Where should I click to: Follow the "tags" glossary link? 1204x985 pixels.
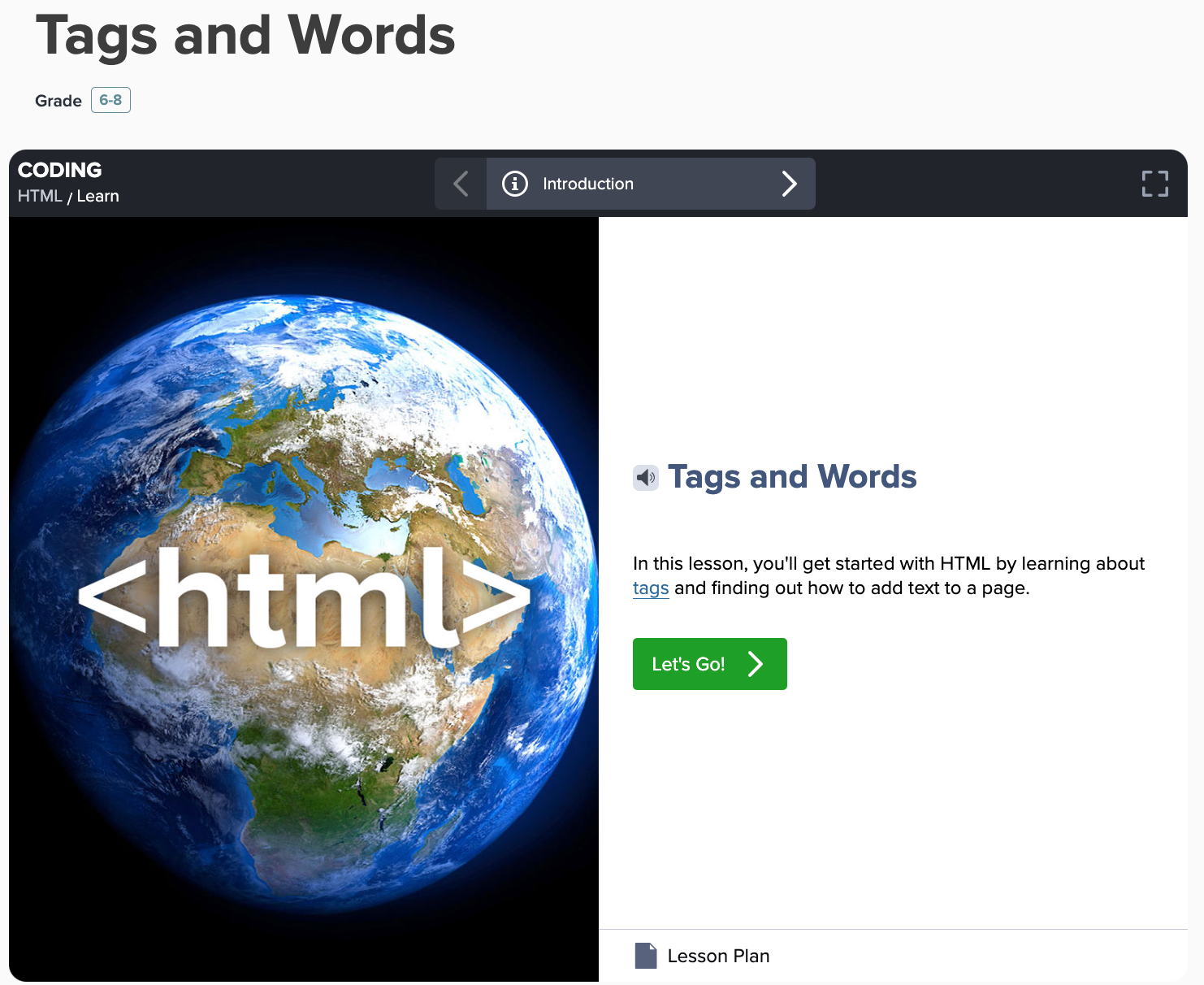click(x=651, y=588)
